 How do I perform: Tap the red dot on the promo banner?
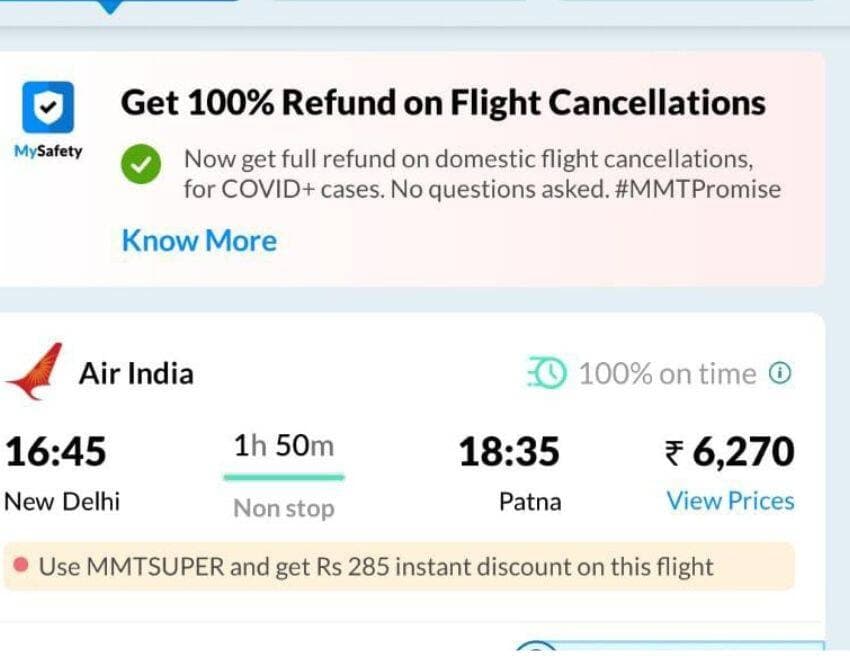pos(20,567)
